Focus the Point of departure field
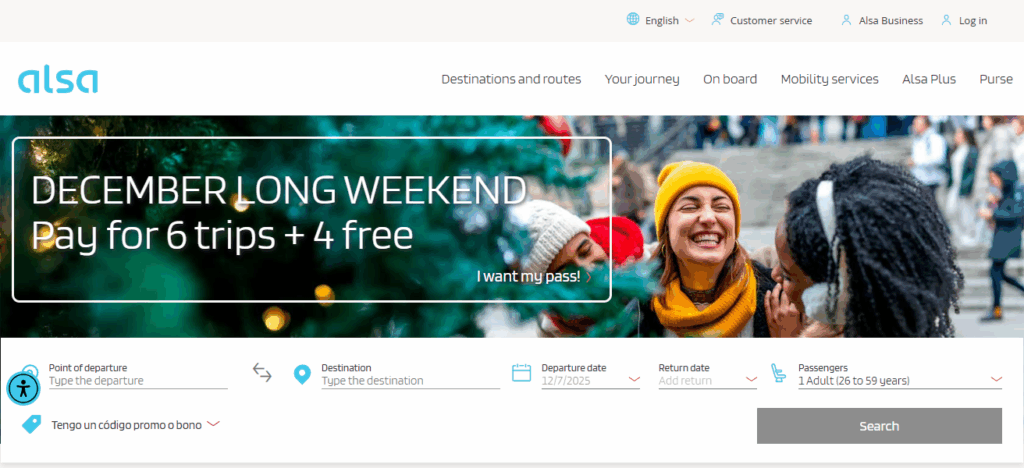The image size is (1024, 468). [x=138, y=381]
